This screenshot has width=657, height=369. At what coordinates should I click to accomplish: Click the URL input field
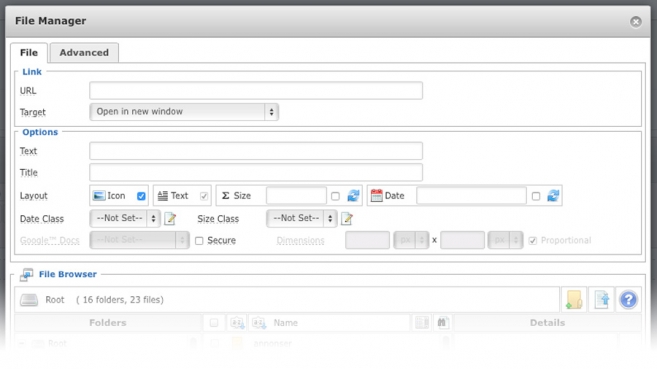pos(256,90)
